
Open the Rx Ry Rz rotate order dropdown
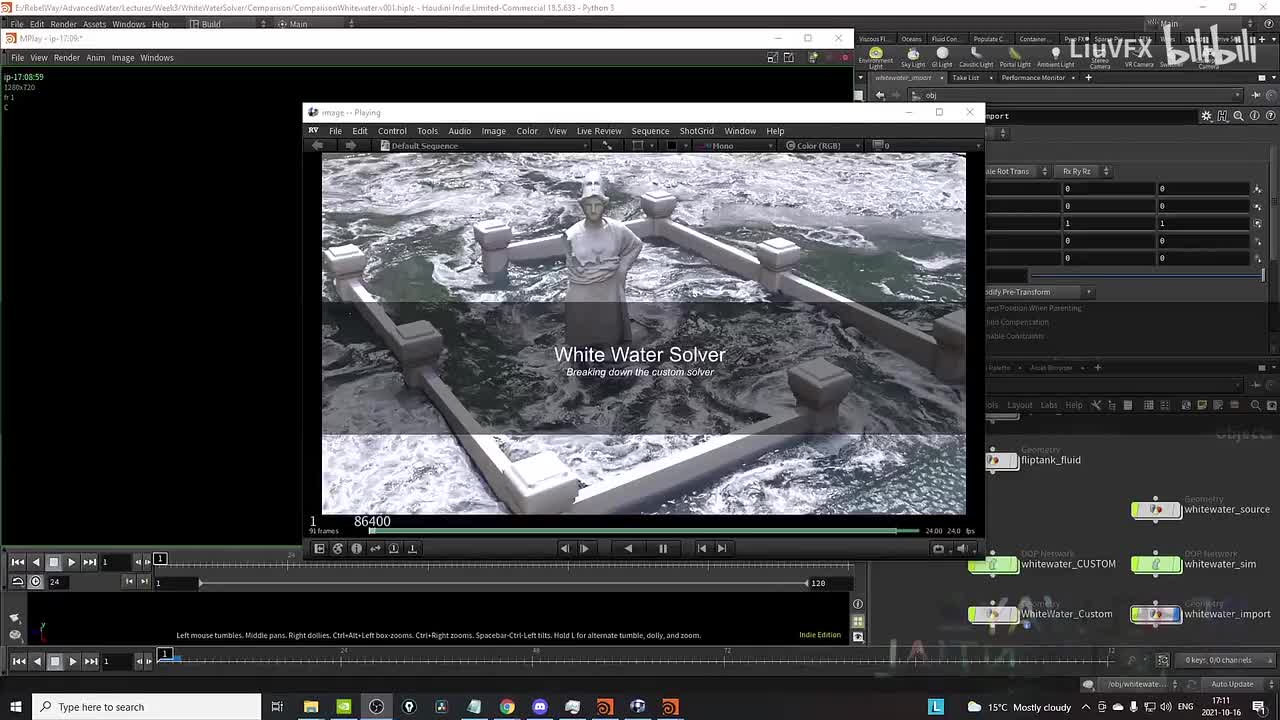pyautogui.click(x=1084, y=171)
